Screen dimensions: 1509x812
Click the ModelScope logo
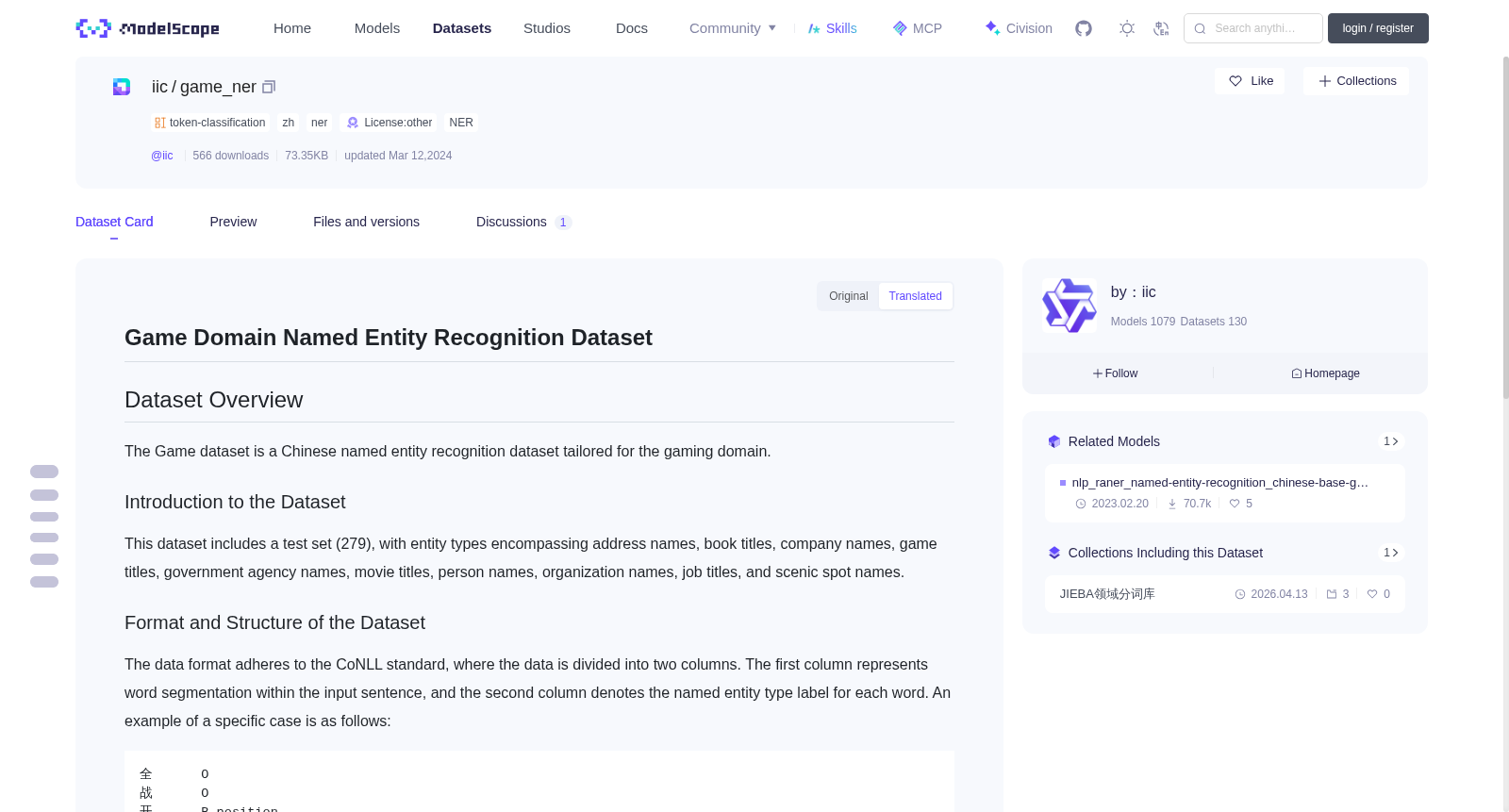pos(147,28)
